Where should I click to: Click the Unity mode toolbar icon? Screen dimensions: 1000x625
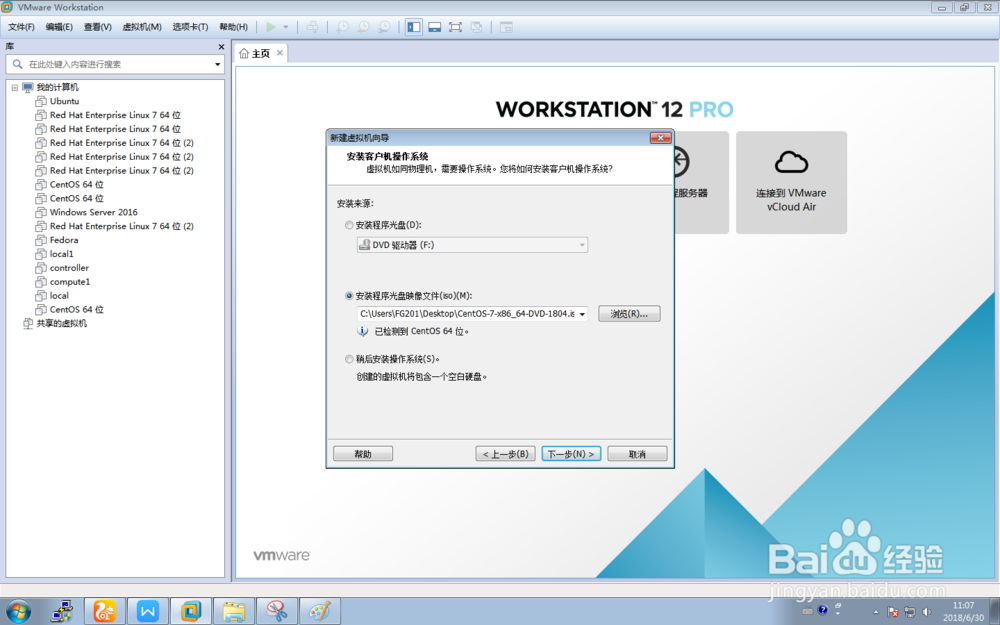click(x=476, y=27)
